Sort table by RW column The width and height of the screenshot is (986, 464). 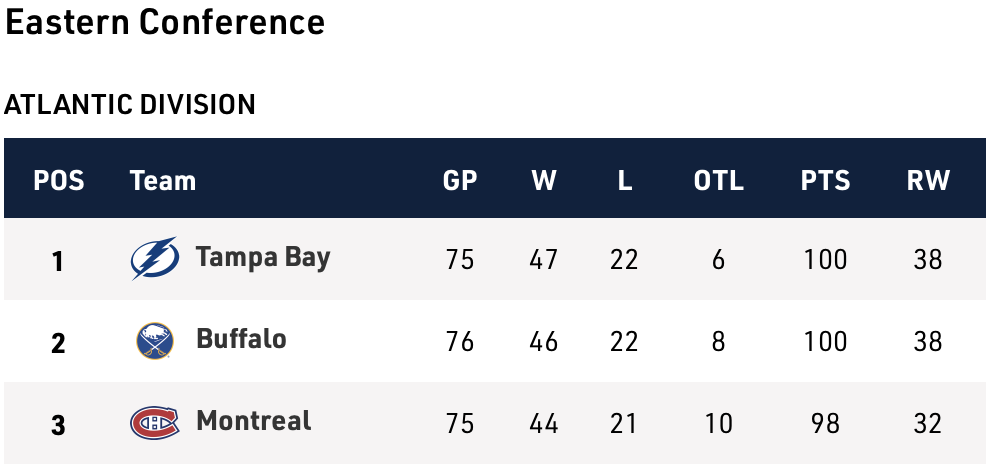click(x=928, y=181)
